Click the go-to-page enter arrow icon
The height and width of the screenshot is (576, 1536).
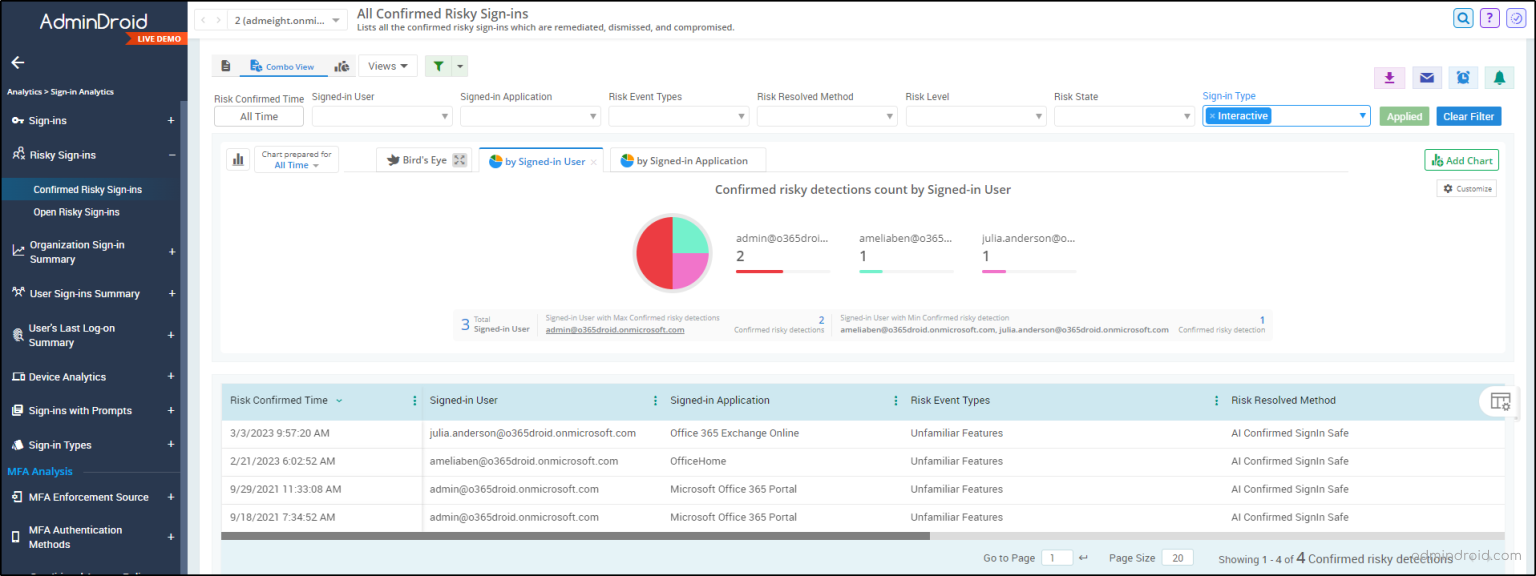click(1084, 558)
